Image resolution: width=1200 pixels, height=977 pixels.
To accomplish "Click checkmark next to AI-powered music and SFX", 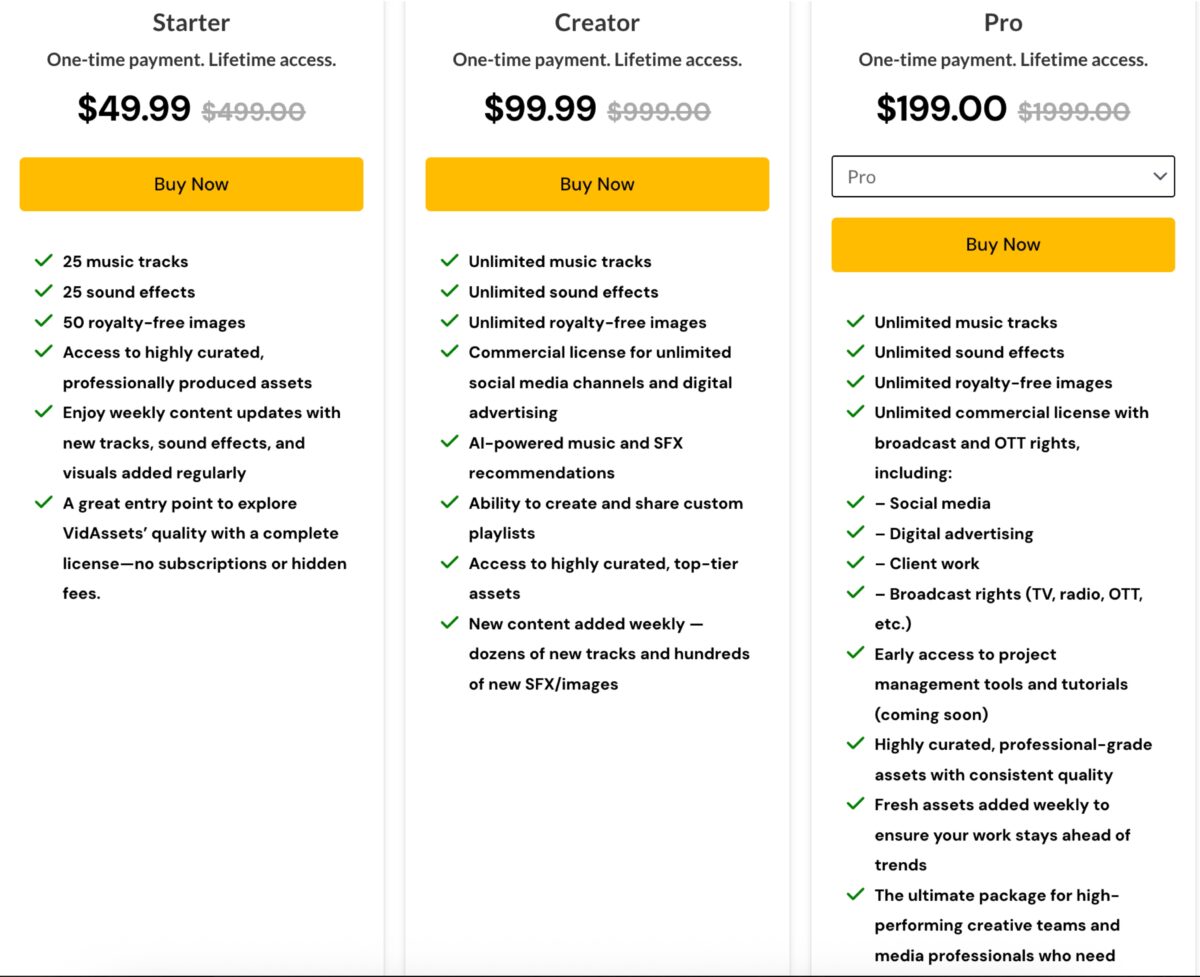I will click(449, 441).
